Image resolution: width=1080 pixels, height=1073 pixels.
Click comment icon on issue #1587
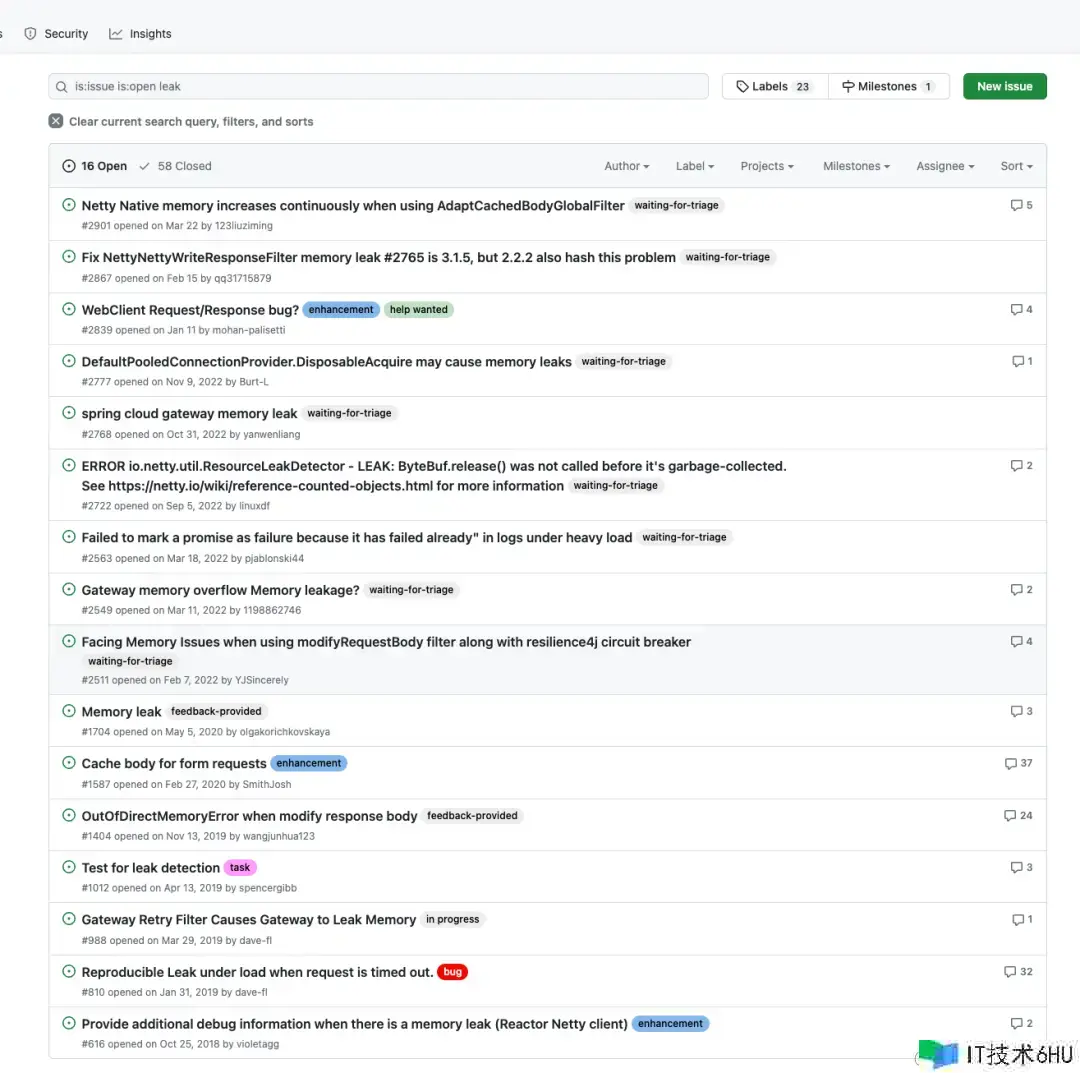tap(1011, 764)
